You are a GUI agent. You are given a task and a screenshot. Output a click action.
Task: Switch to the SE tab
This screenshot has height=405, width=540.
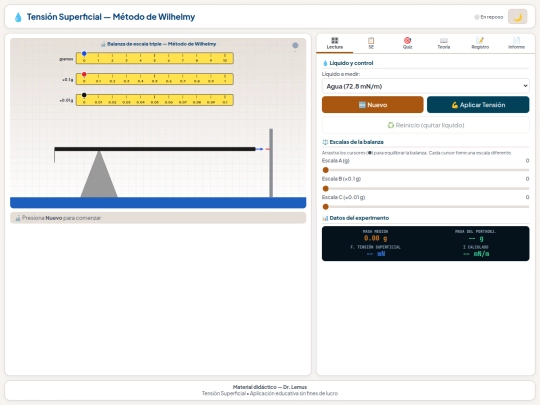click(371, 43)
